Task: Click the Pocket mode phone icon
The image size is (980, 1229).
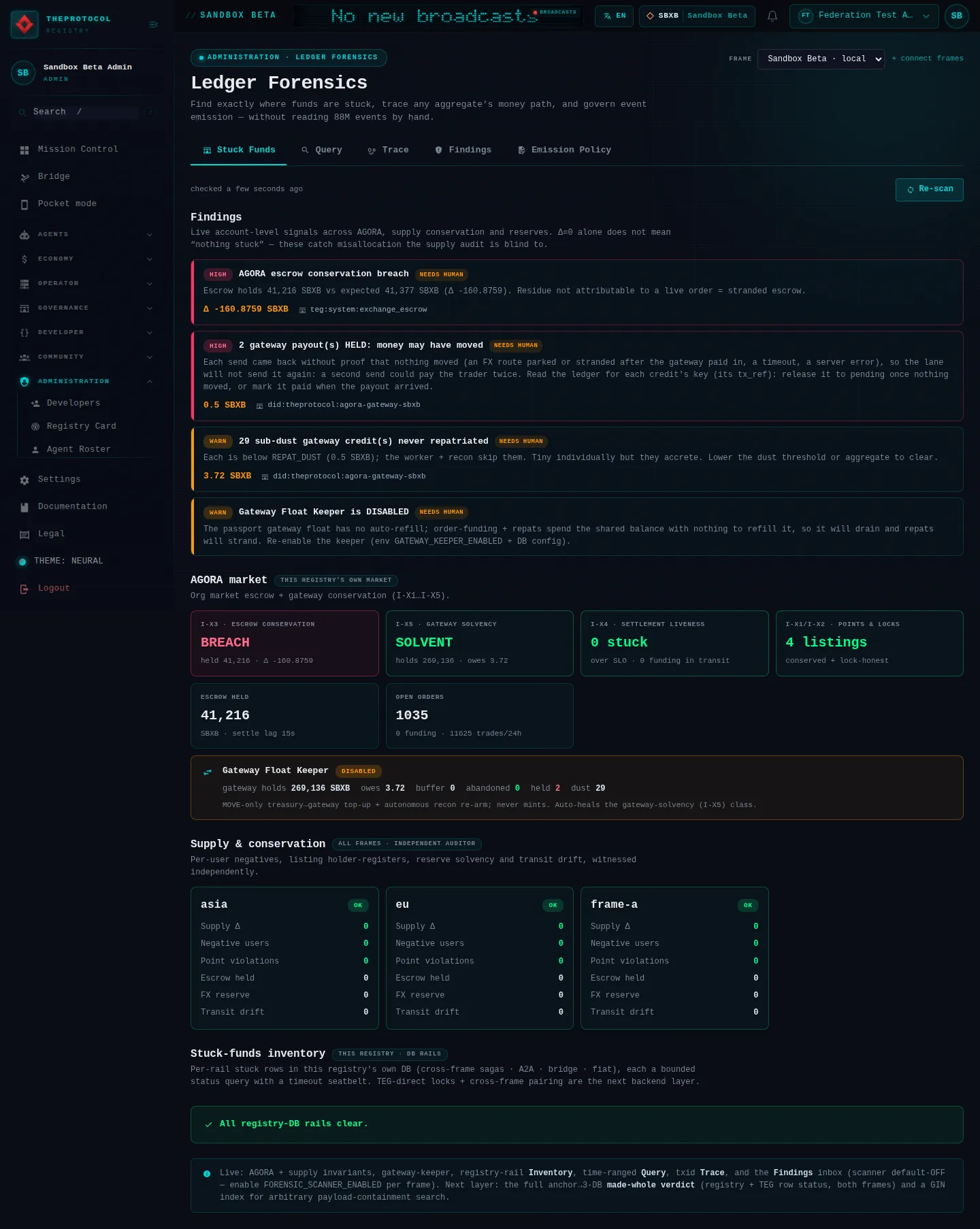Action: [24, 204]
